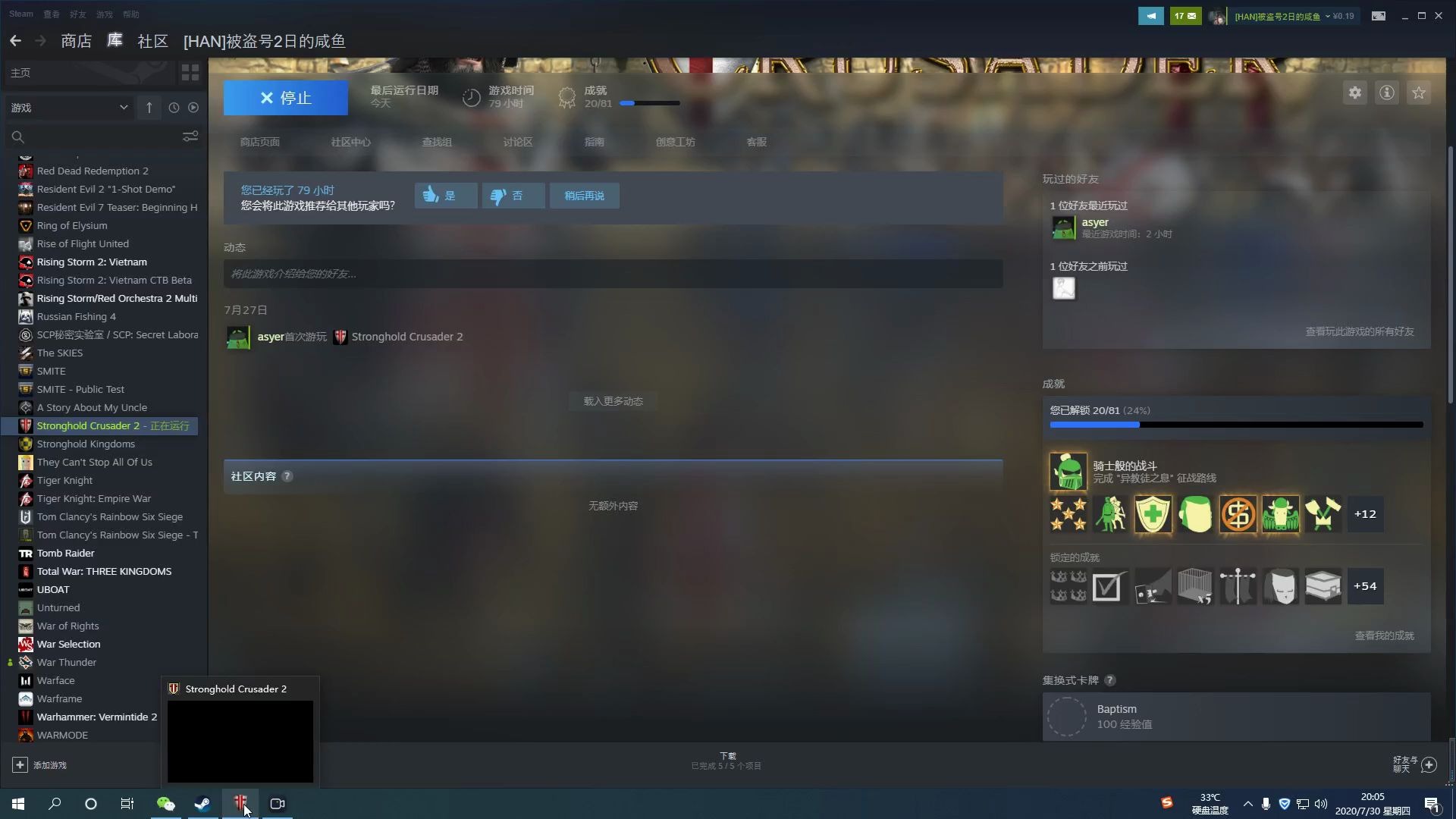
Task: Open the game settings gear icon
Action: pos(1355,93)
